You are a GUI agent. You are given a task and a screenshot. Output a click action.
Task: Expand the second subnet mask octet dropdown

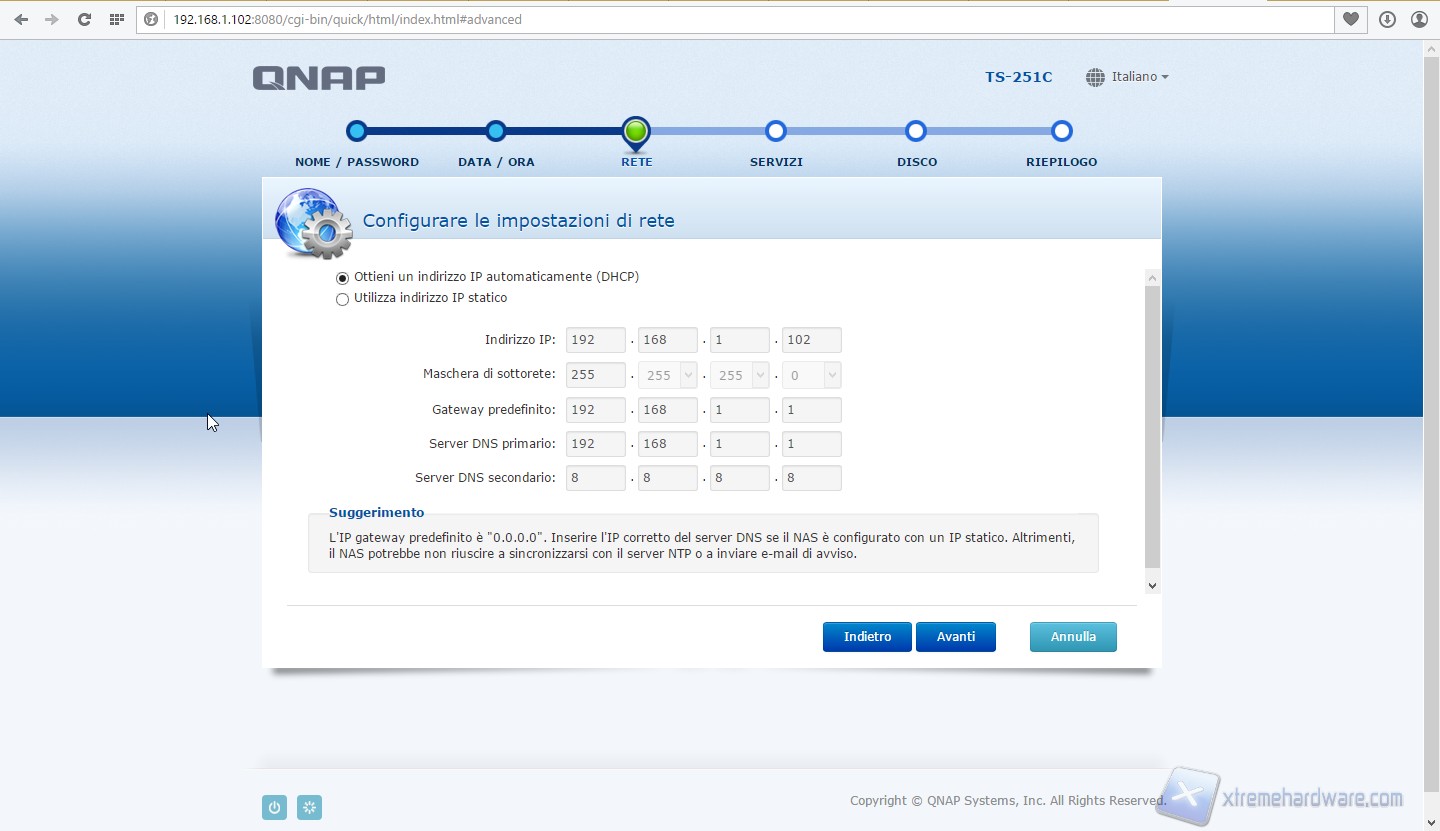coord(687,375)
